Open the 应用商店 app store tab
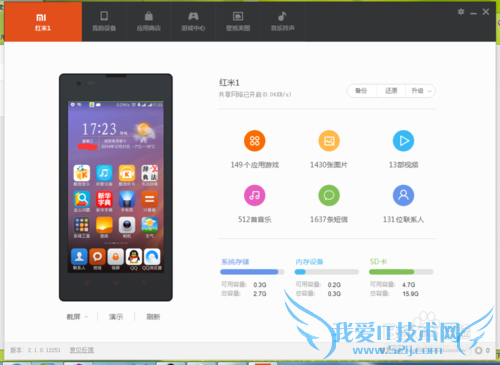Image resolution: width=500 pixels, height=365 pixels. (x=149, y=22)
